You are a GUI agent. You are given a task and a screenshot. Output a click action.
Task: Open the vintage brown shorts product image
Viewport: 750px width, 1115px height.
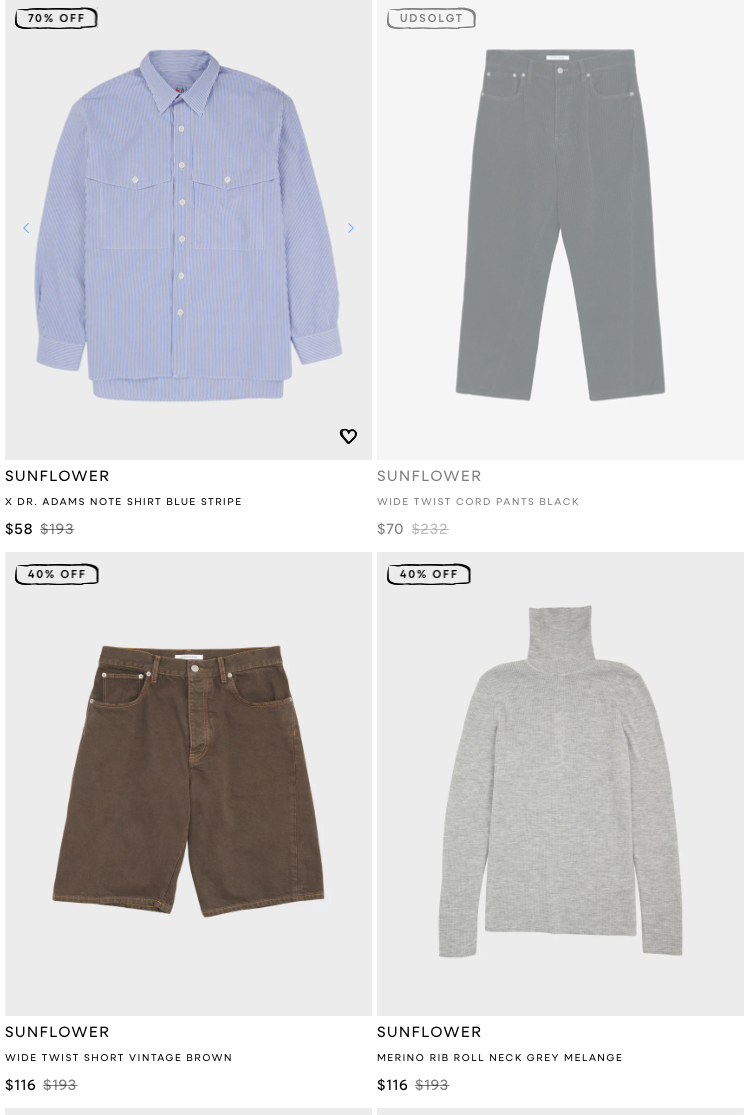(x=188, y=784)
